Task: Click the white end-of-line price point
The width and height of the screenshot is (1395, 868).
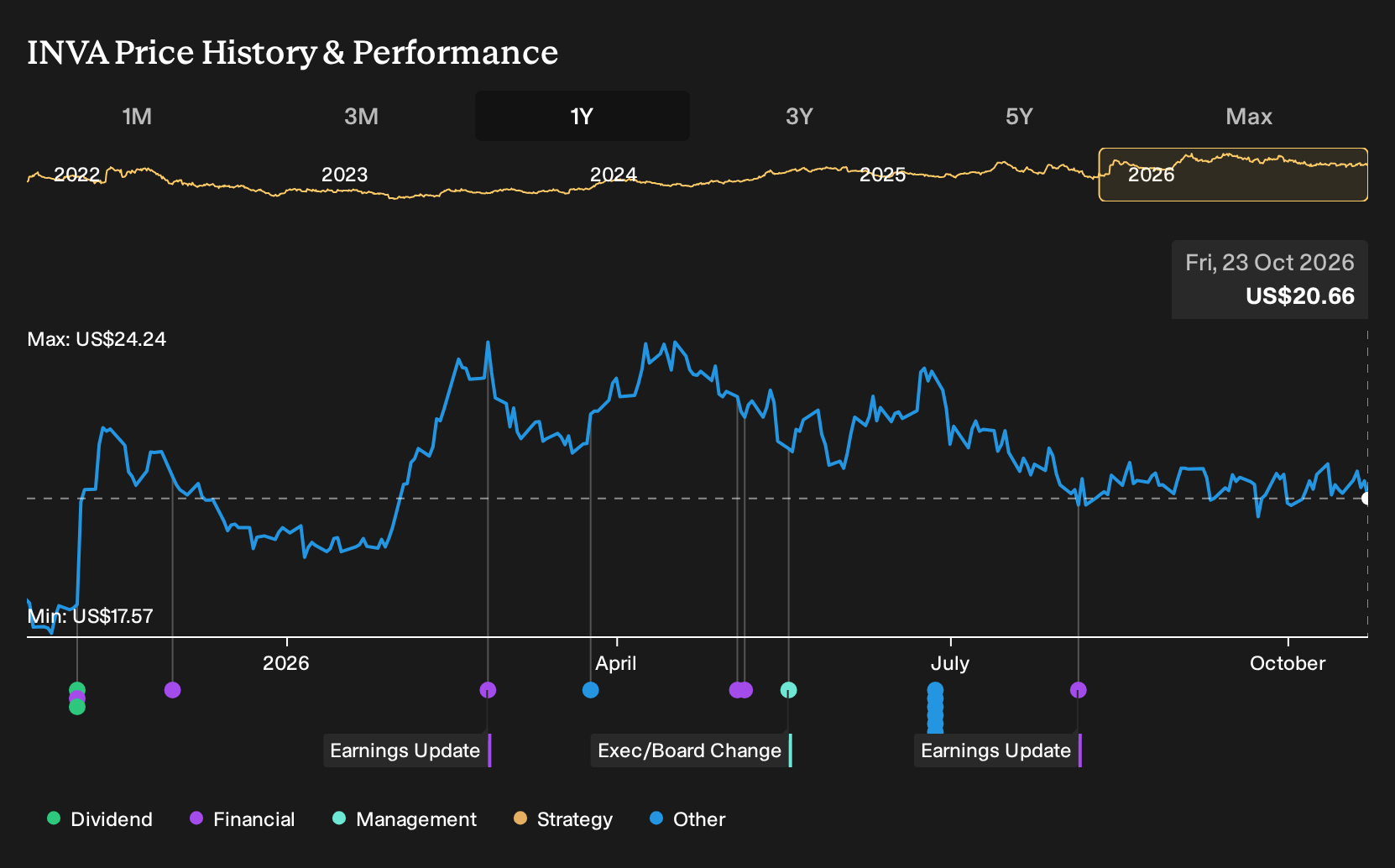Action: [1366, 499]
